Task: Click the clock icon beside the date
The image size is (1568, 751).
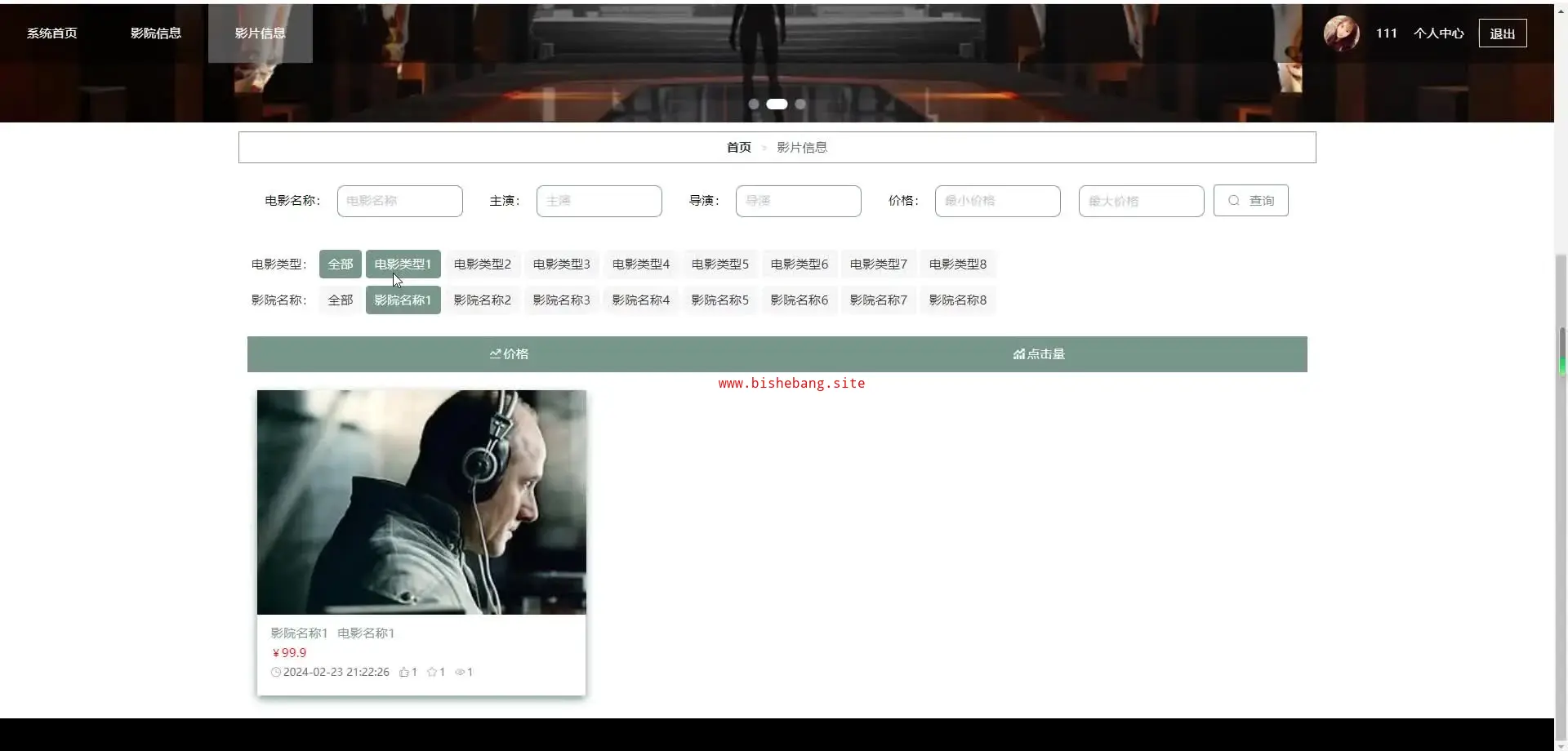Action: pos(276,672)
